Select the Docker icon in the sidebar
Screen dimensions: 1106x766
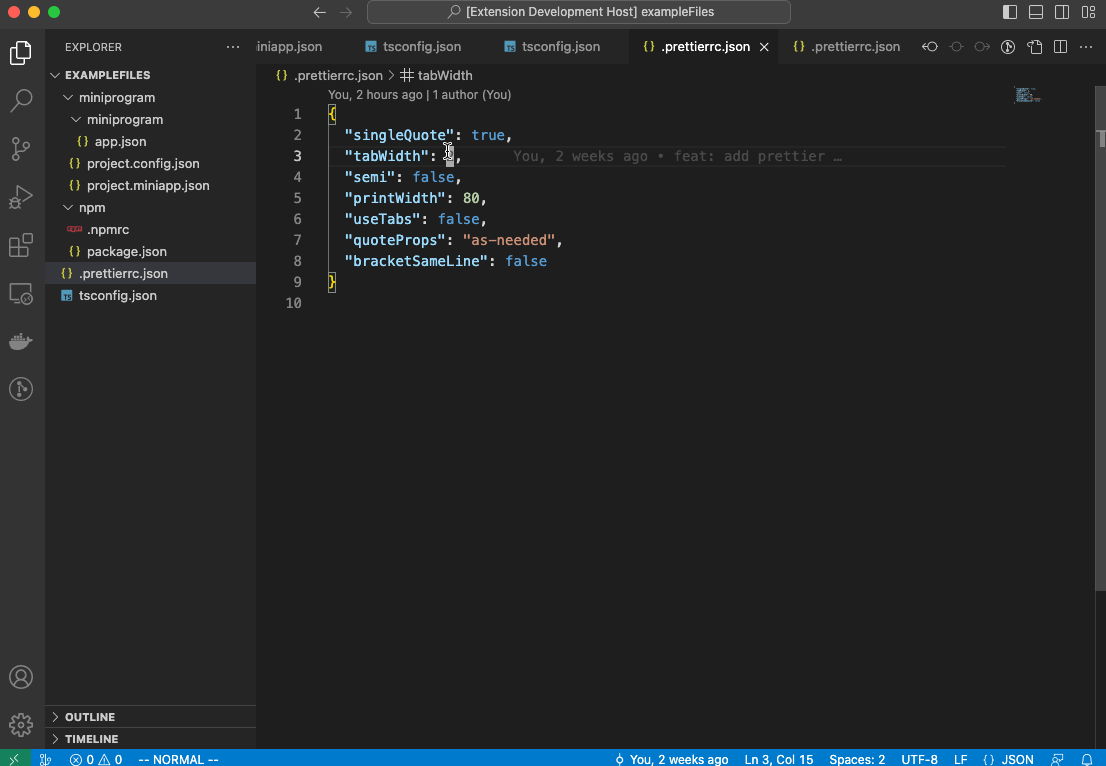click(21, 341)
